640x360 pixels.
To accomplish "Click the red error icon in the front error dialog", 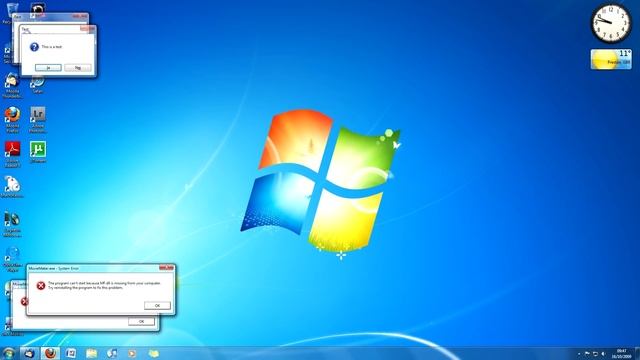I will tap(41, 285).
